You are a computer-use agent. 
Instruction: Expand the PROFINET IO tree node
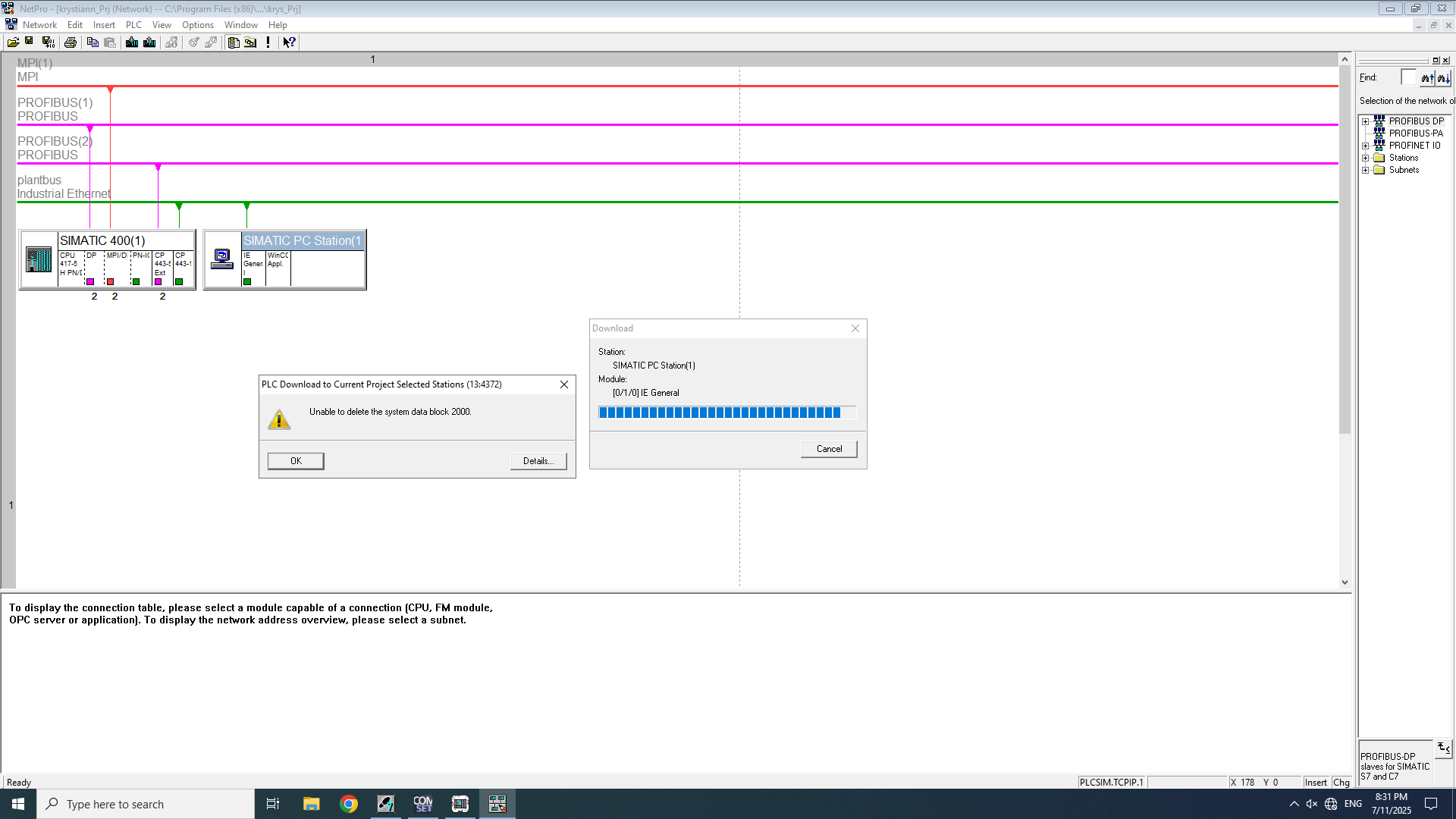1366,146
